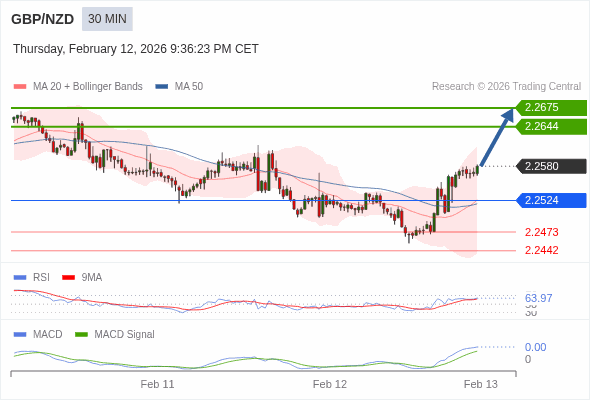
Task: Click the 2.2580 current price tag
Action: point(551,166)
